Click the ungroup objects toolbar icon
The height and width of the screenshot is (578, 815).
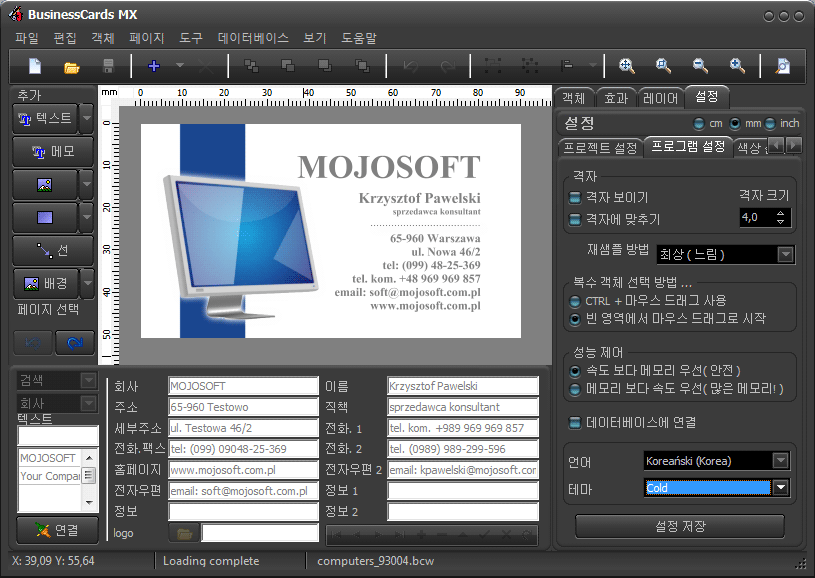[x=530, y=66]
